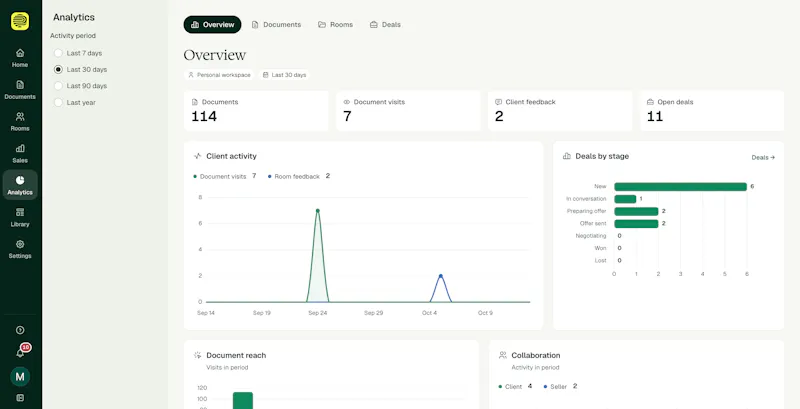800x409 pixels.
Task: Click the Overview page heading
Action: point(215,55)
